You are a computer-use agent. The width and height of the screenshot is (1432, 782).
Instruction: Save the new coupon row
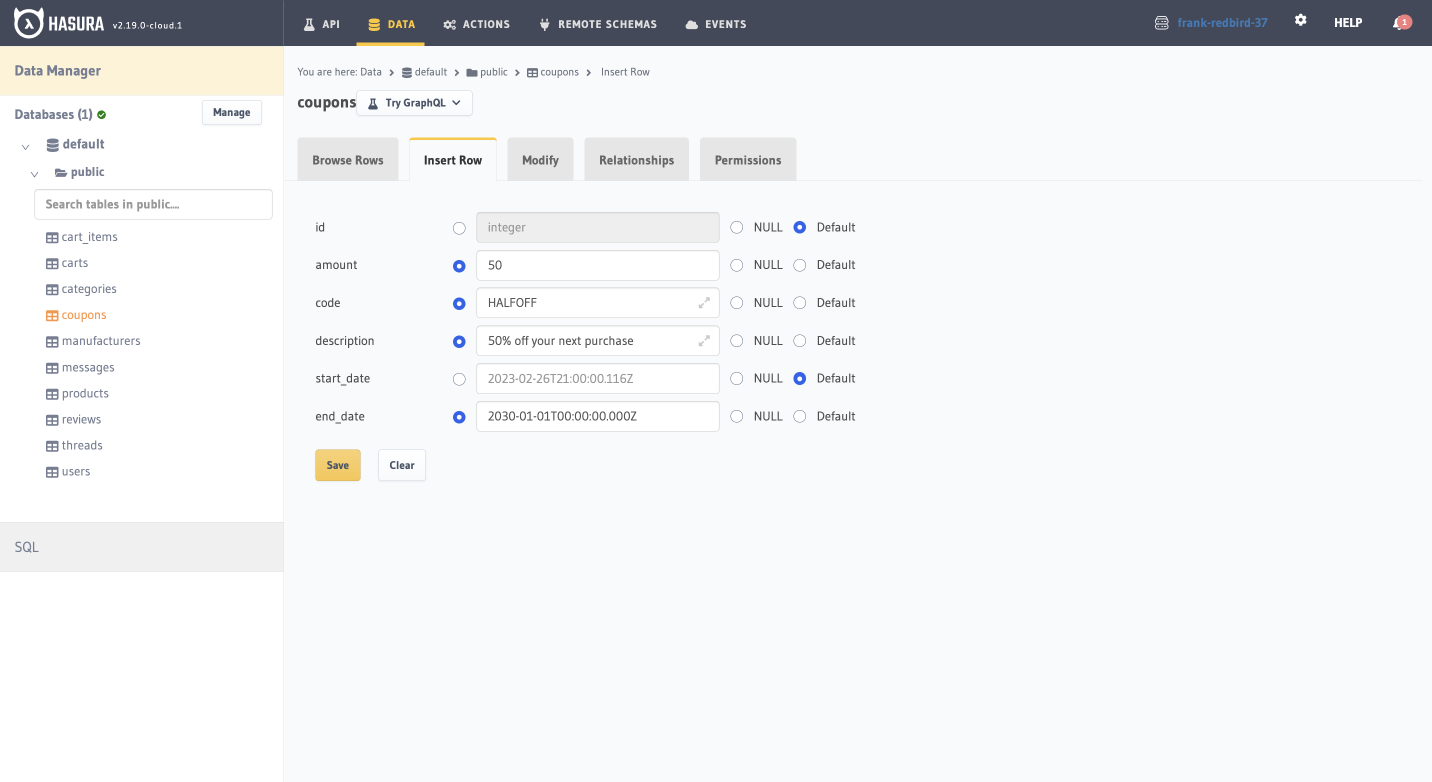pos(337,465)
